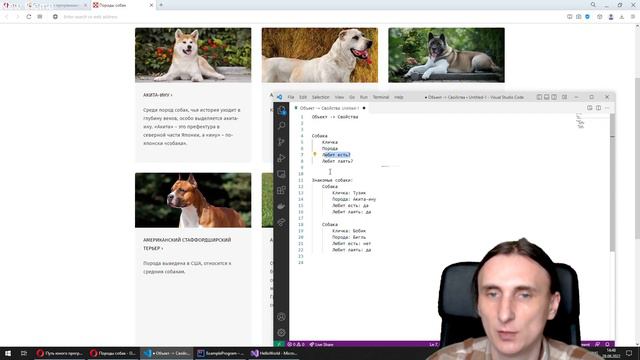This screenshot has width=640, height=360.
Task: Open the Edit menu in VS Code
Action: [303, 97]
